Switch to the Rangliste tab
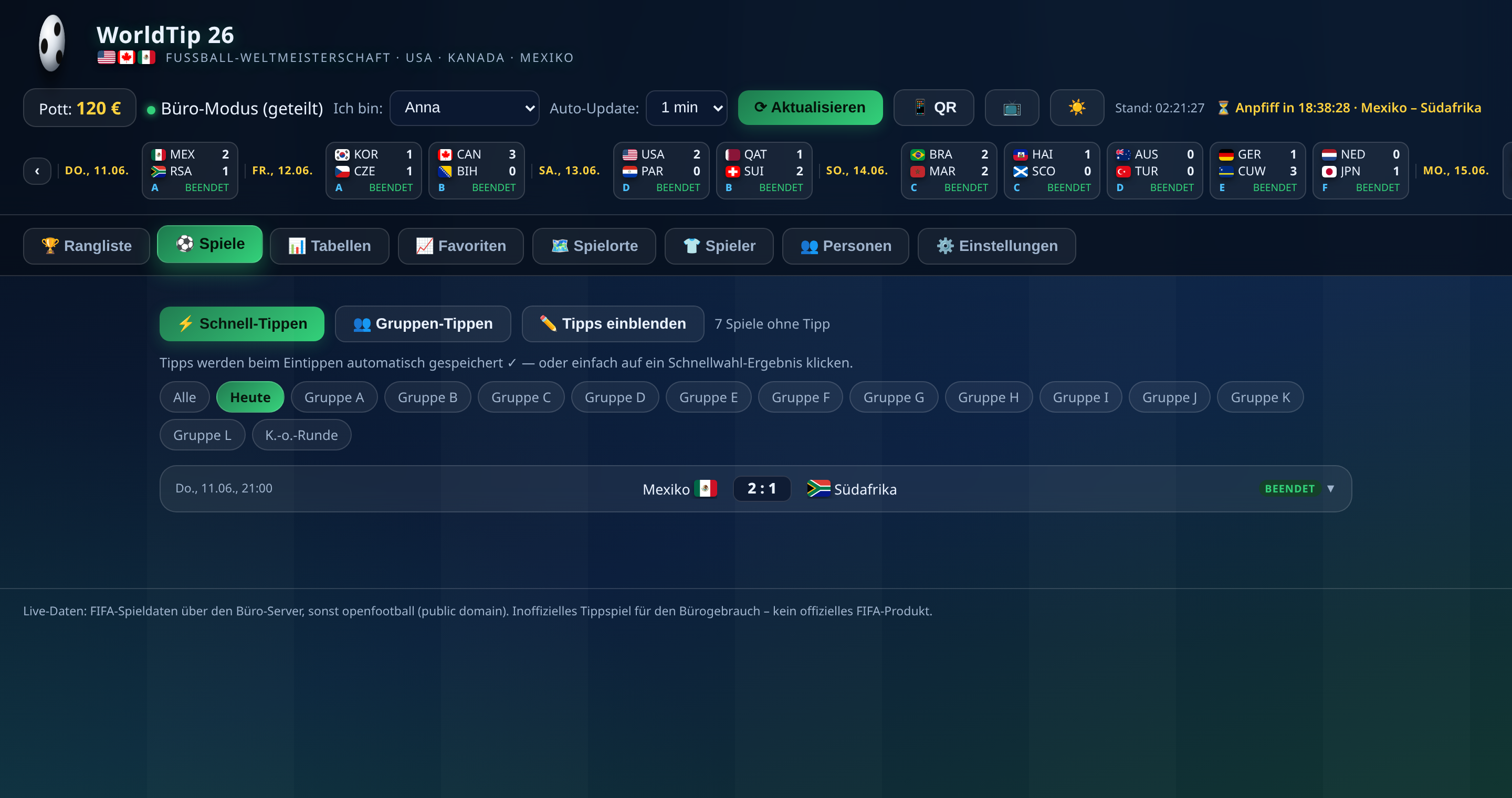 86,246
